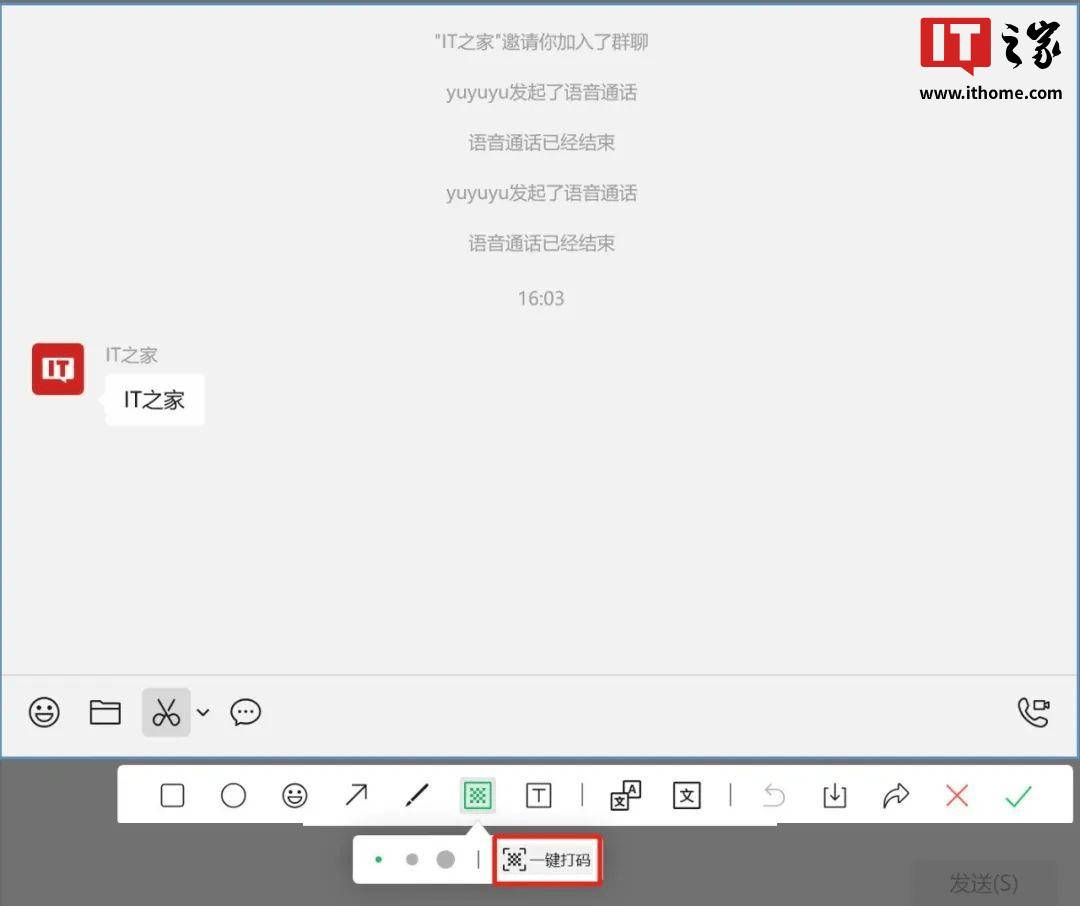Extract text from the screenshot
Screen dimensions: 1080x906
[687, 795]
